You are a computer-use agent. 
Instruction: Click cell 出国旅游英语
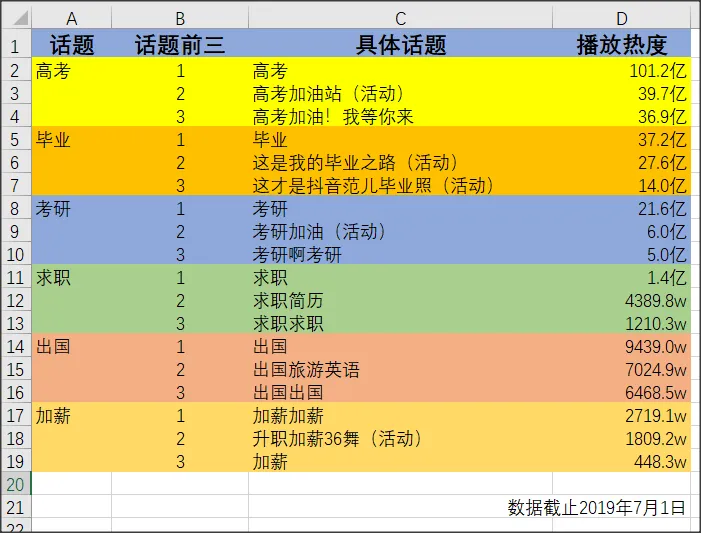(401, 369)
